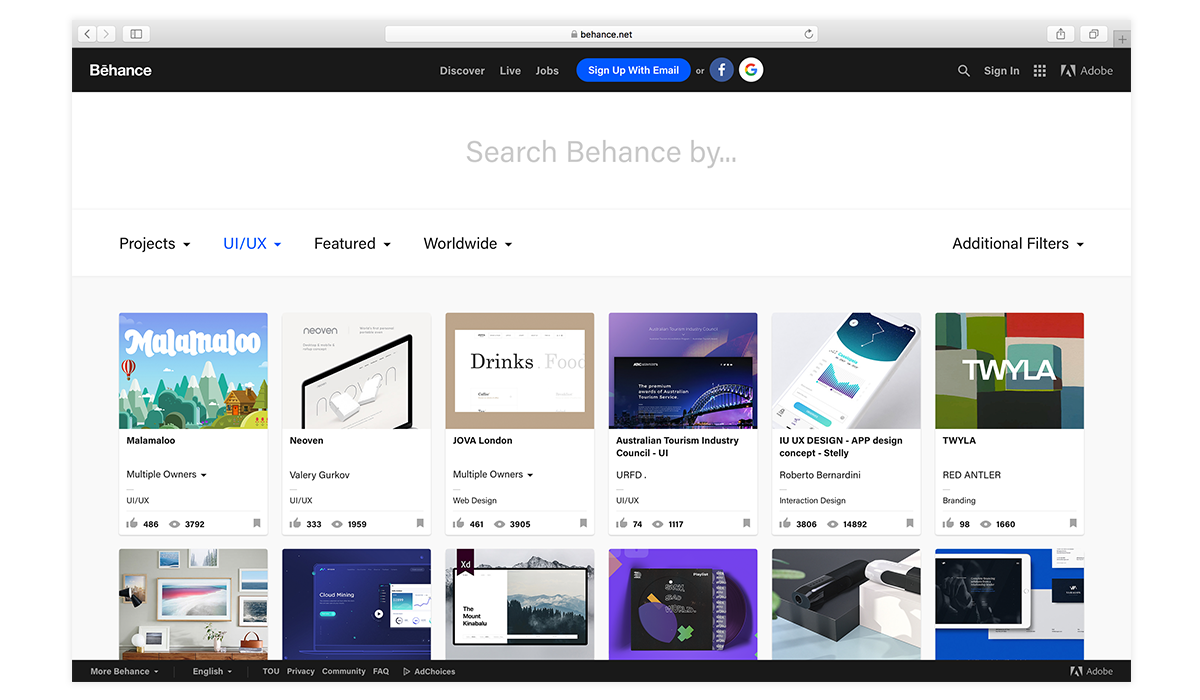
Task: Go to Discover in top navigation
Action: (462, 71)
